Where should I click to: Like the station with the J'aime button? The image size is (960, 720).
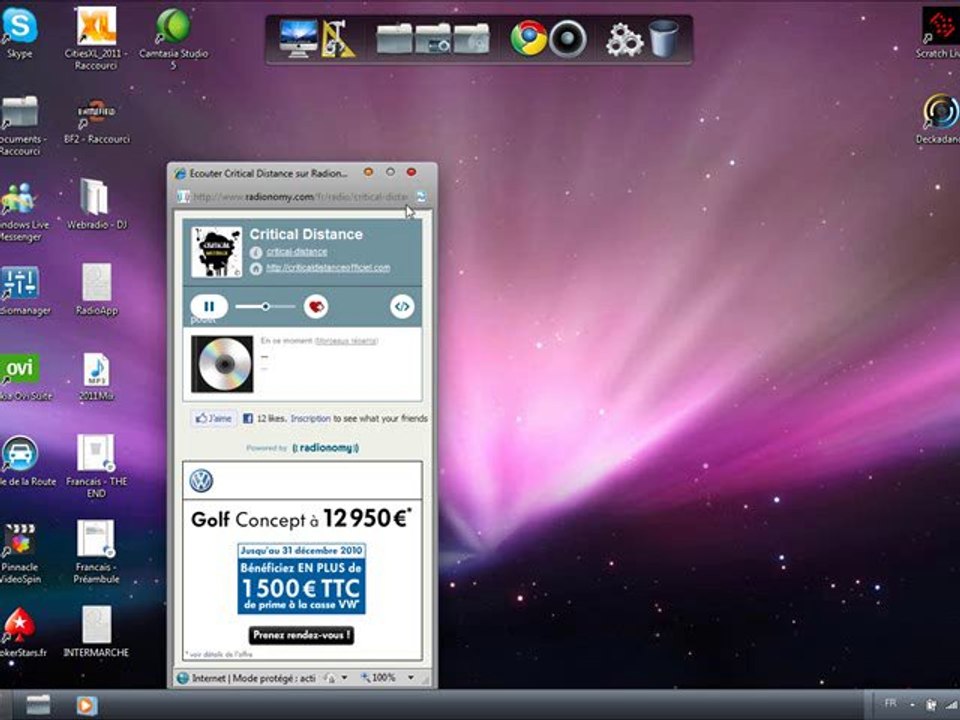[x=214, y=419]
